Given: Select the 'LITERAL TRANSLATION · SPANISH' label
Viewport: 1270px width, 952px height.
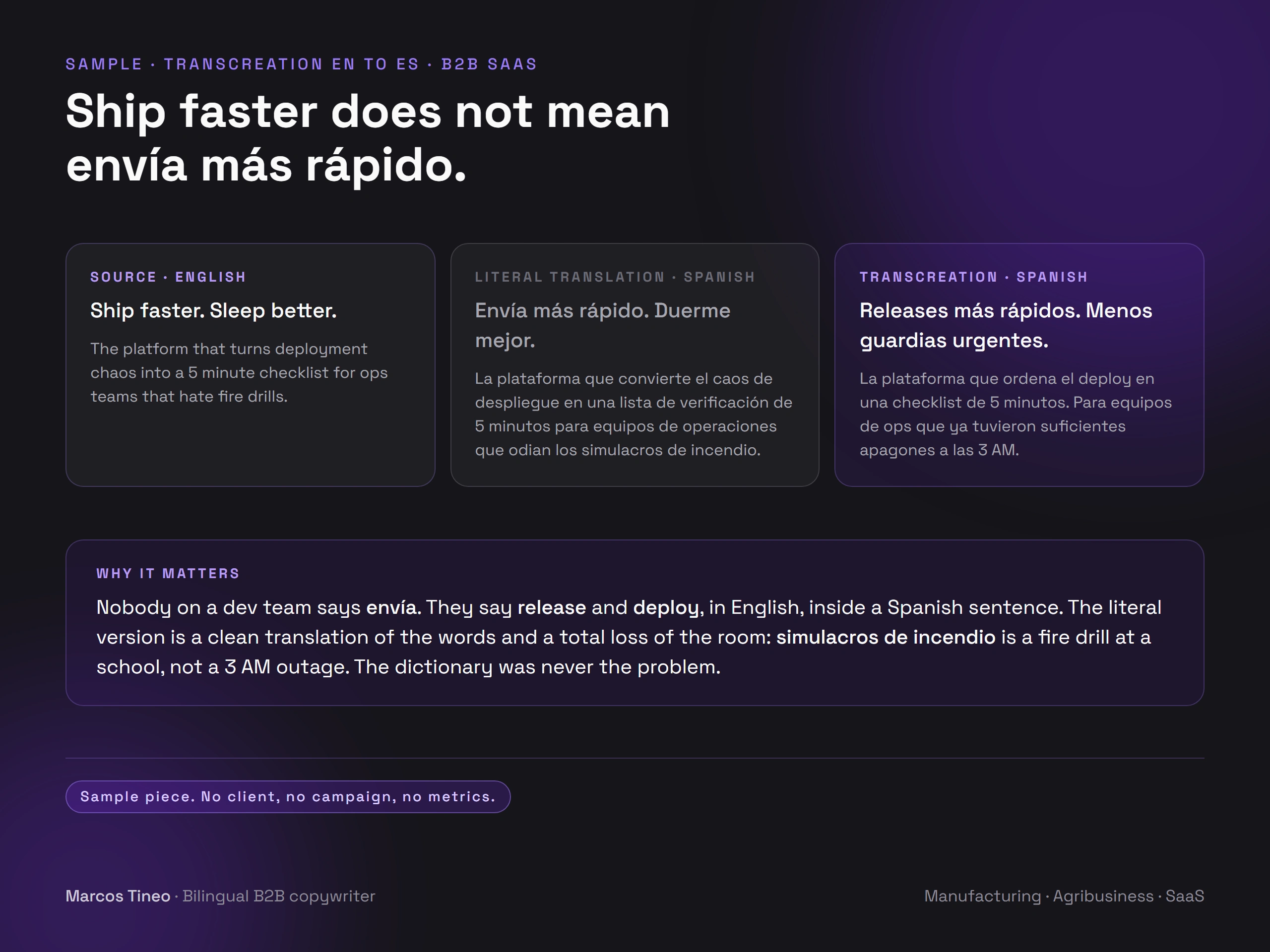Looking at the screenshot, I should tap(615, 277).
